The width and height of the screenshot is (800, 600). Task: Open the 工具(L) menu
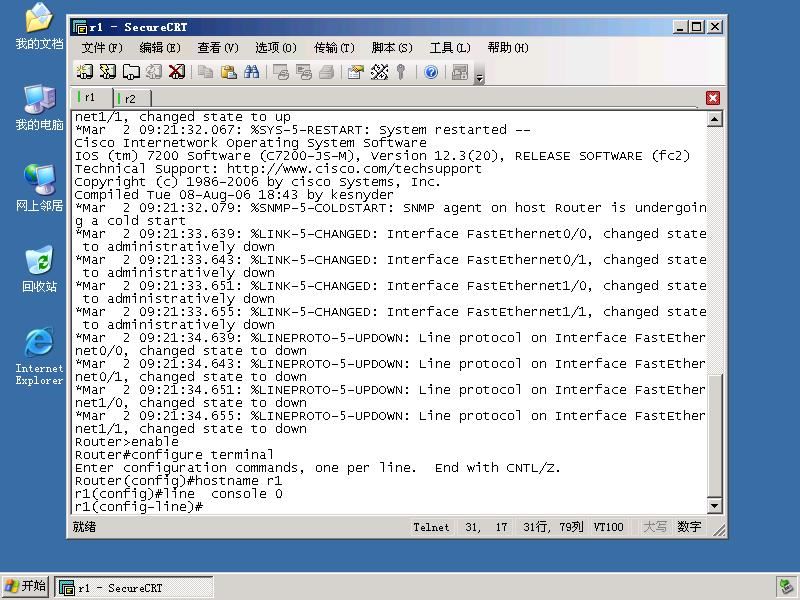450,48
